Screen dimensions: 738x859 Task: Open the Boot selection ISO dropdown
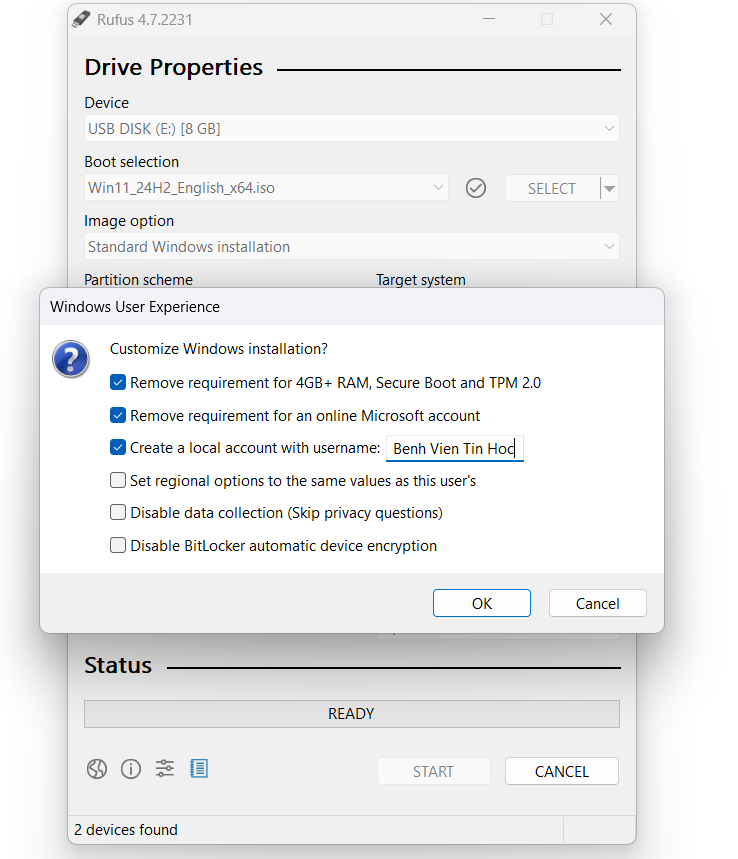[x=266, y=188]
